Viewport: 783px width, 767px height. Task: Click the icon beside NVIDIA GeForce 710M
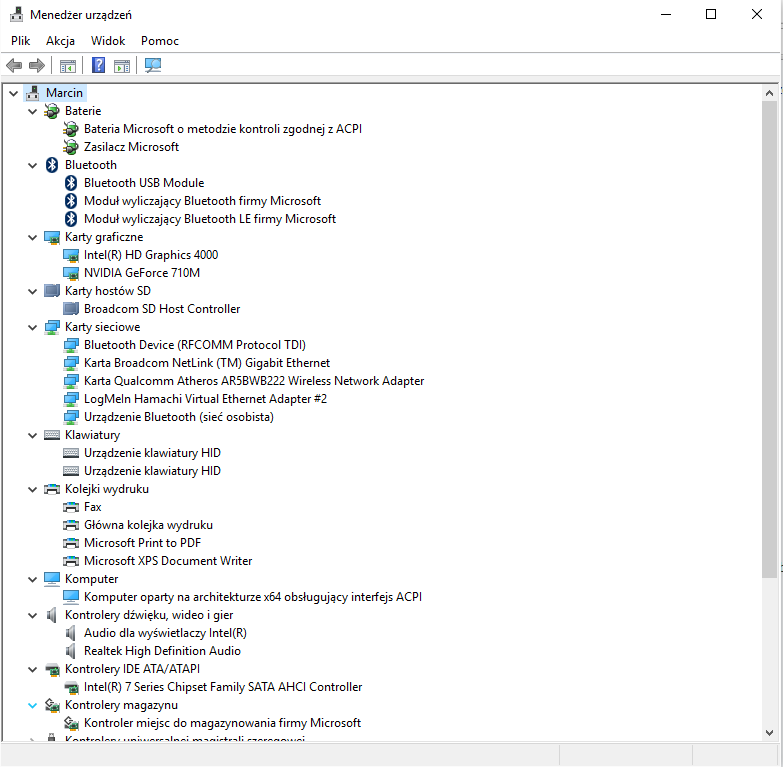71,273
